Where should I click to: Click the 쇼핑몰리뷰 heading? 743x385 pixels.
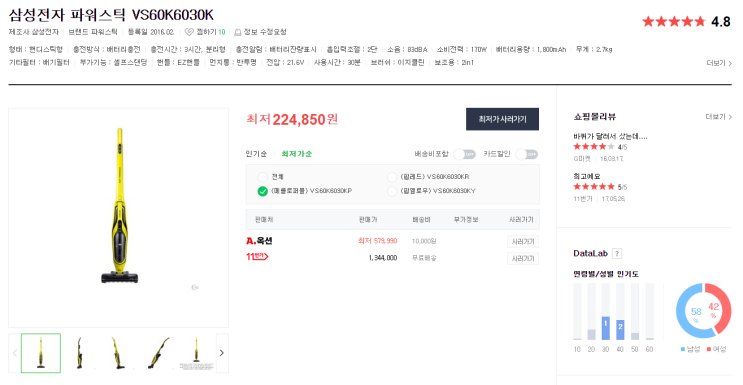pyautogui.click(x=595, y=117)
